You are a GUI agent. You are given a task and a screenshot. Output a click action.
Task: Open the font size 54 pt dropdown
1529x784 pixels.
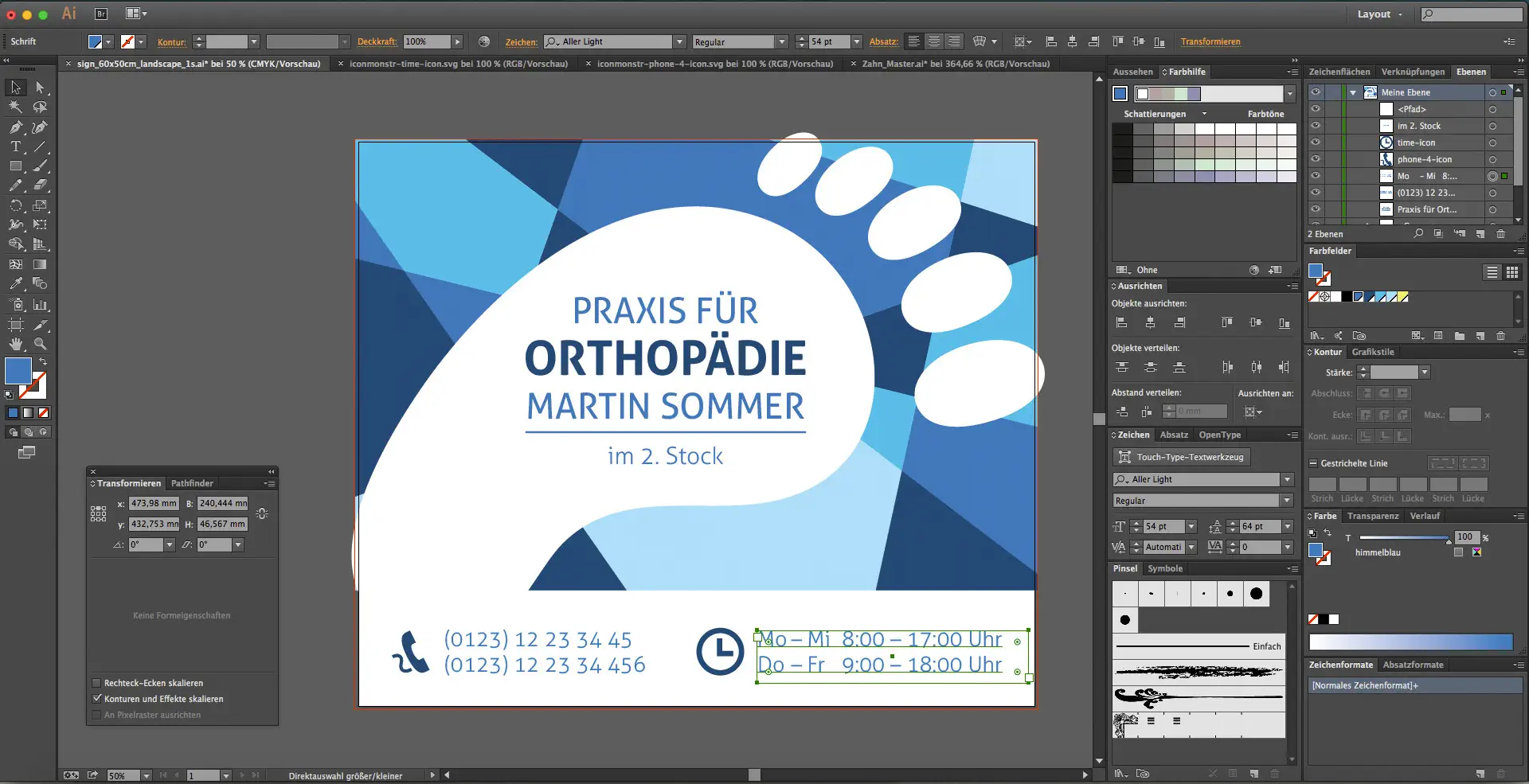coord(858,41)
